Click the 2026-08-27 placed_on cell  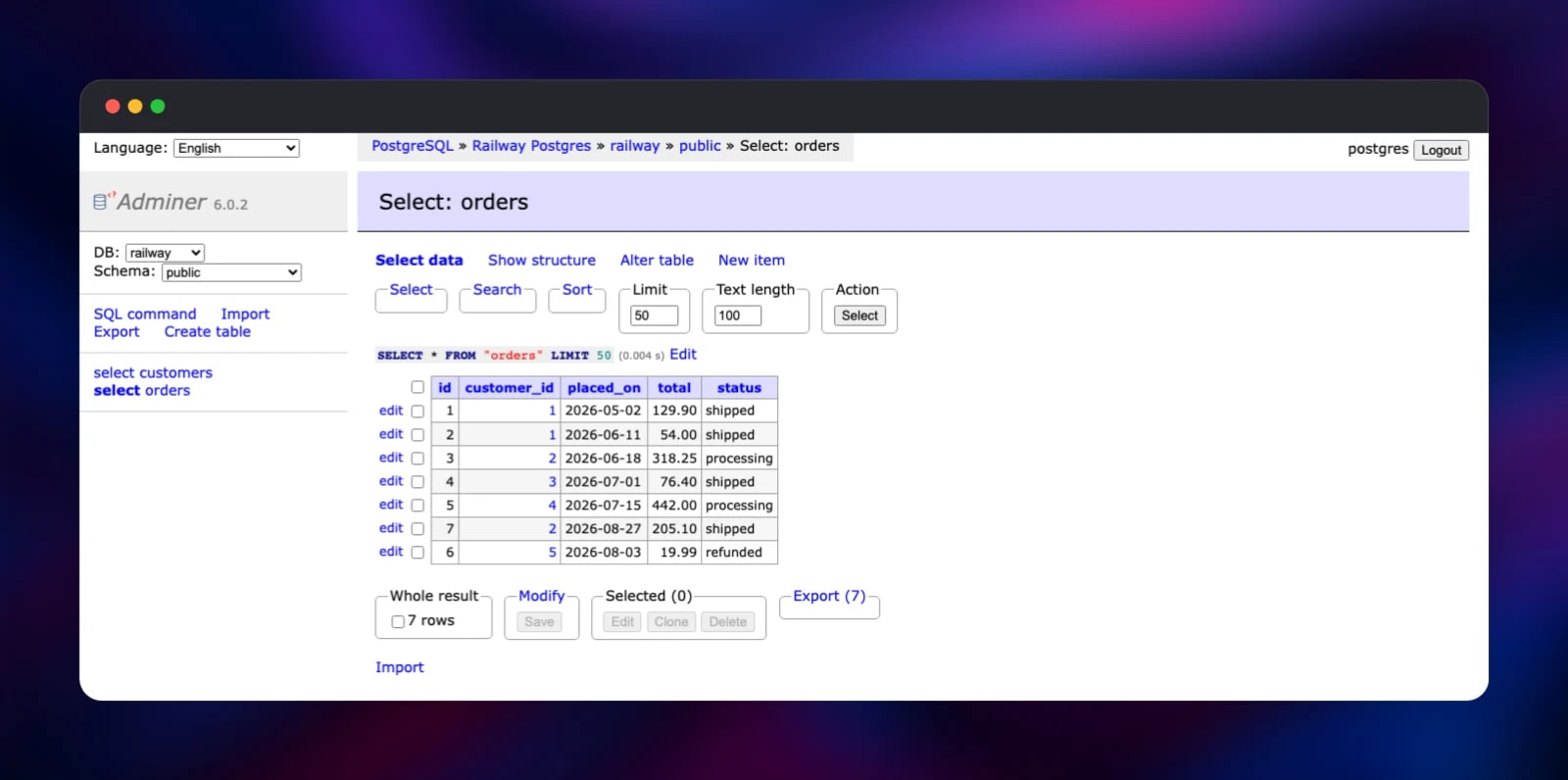click(x=604, y=529)
